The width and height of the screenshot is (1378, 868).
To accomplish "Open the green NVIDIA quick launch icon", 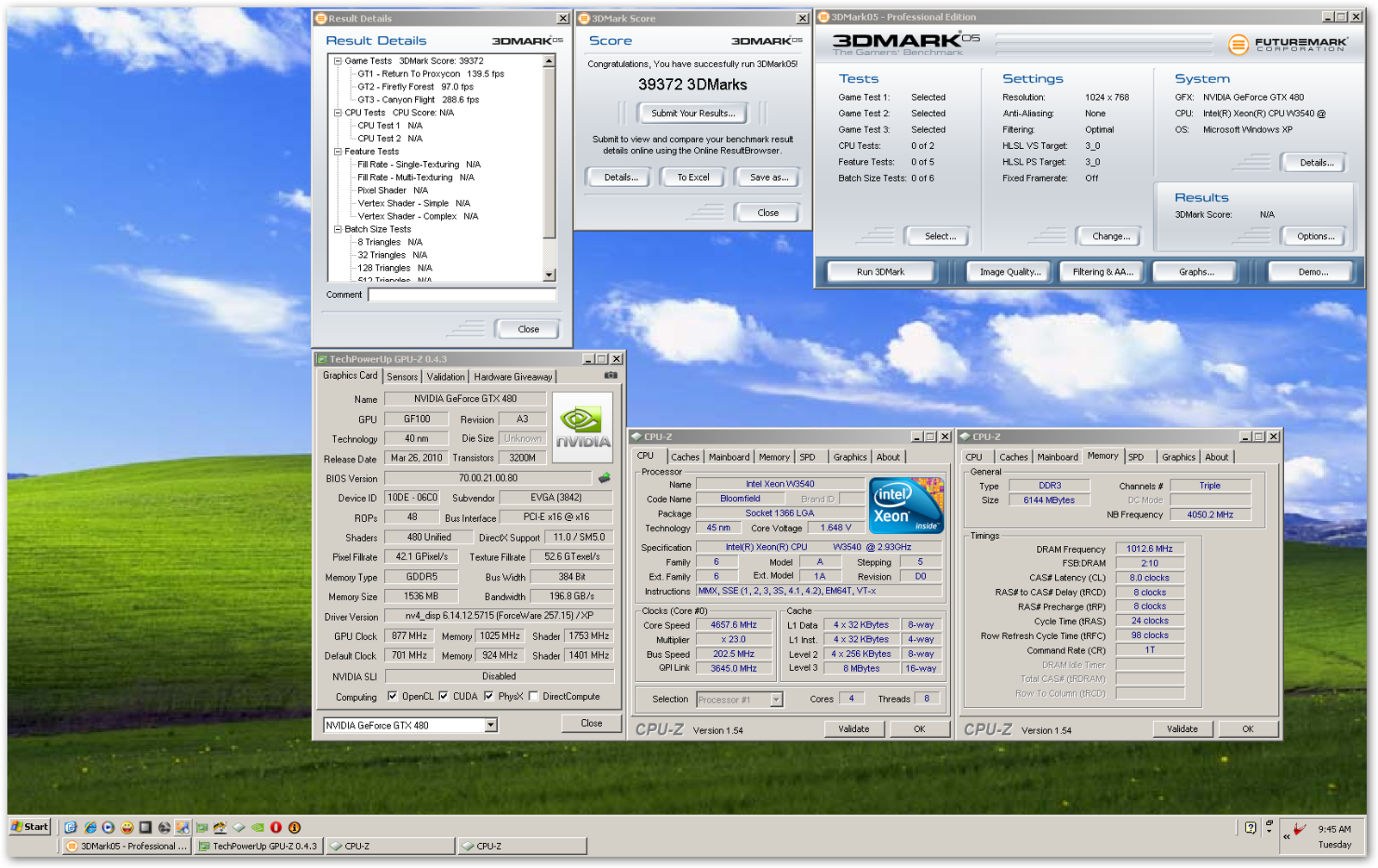I will tap(258, 828).
